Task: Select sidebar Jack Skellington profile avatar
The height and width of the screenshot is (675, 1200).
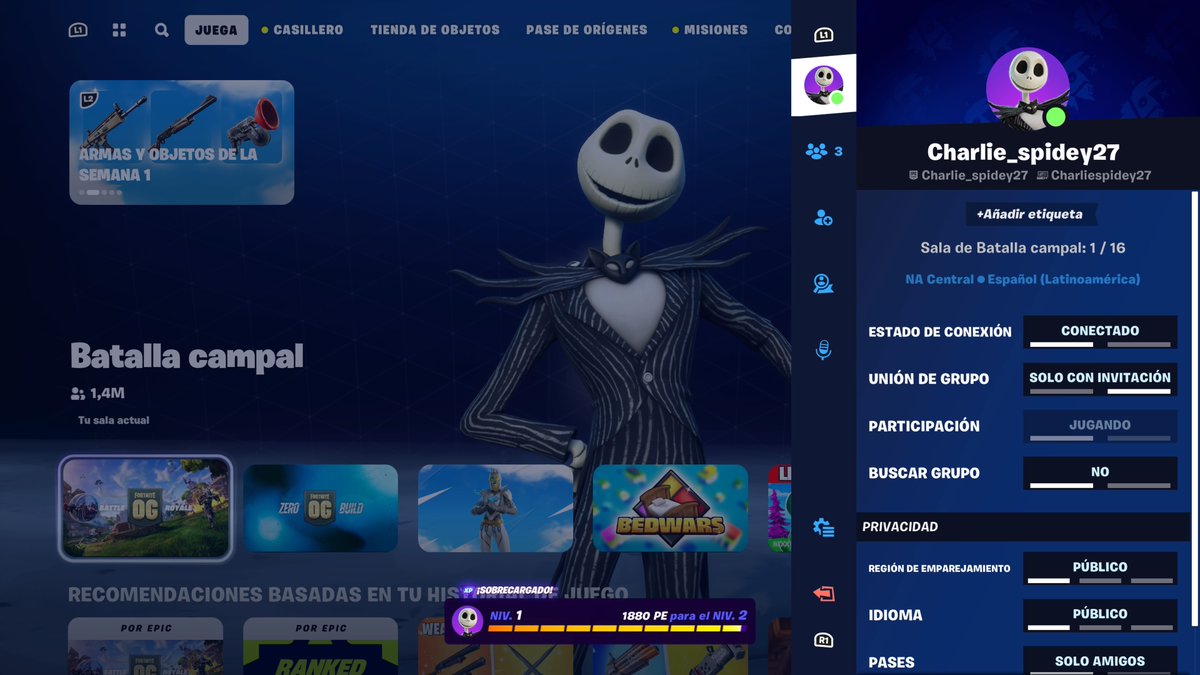Action: [x=824, y=86]
